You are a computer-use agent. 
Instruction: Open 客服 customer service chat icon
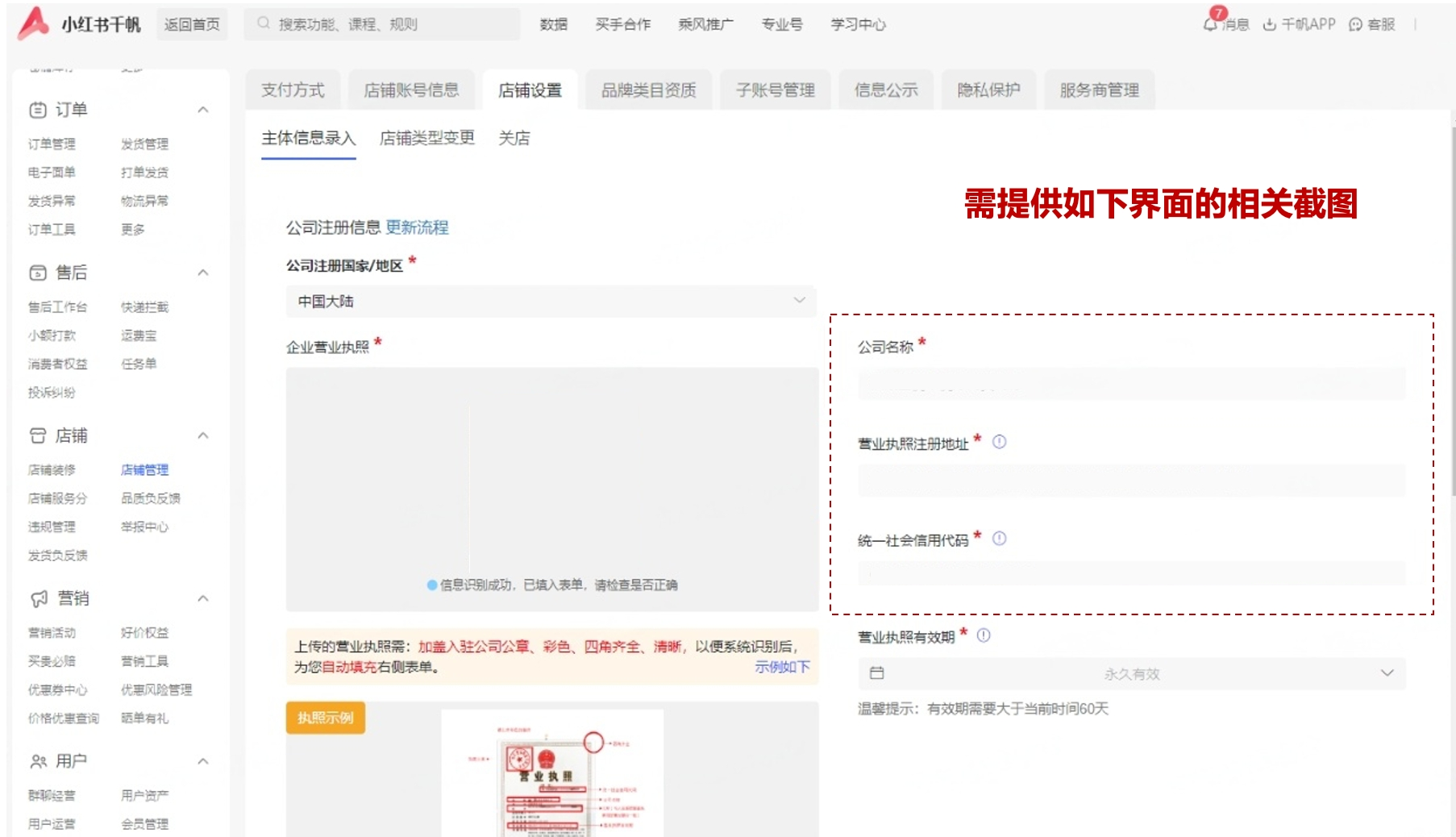(x=1356, y=25)
